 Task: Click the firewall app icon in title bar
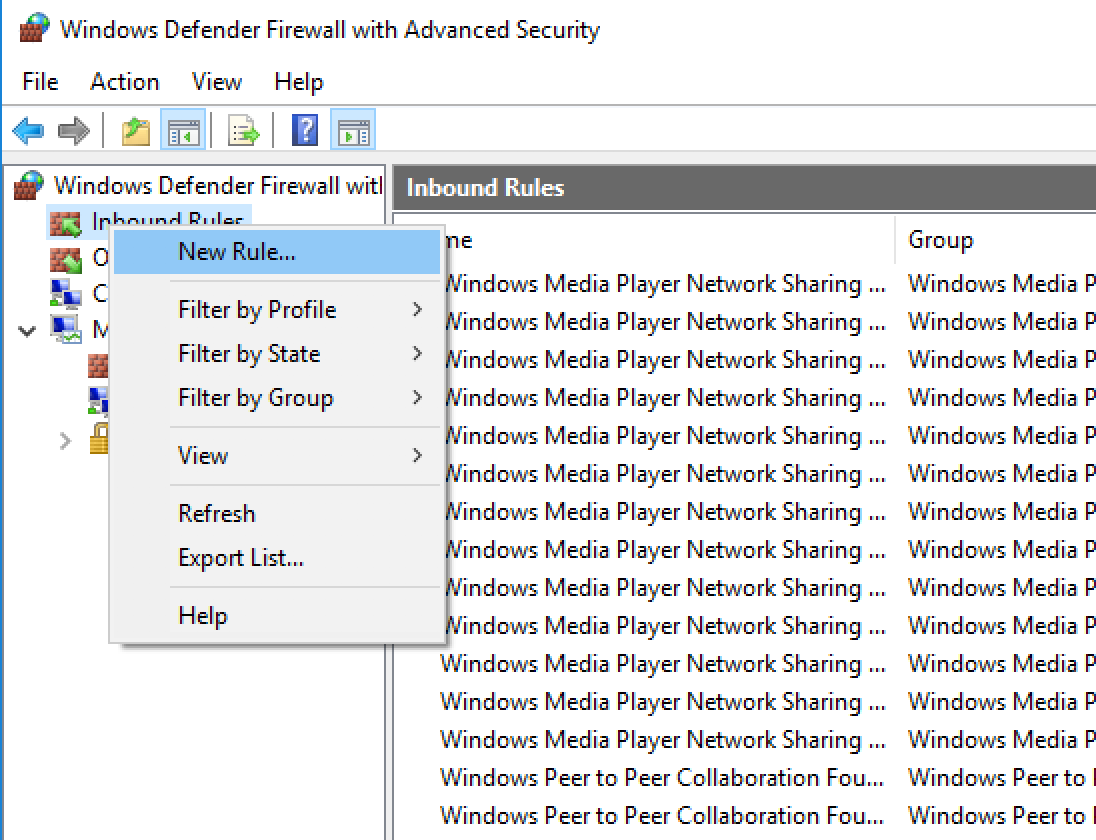pyautogui.click(x=34, y=29)
